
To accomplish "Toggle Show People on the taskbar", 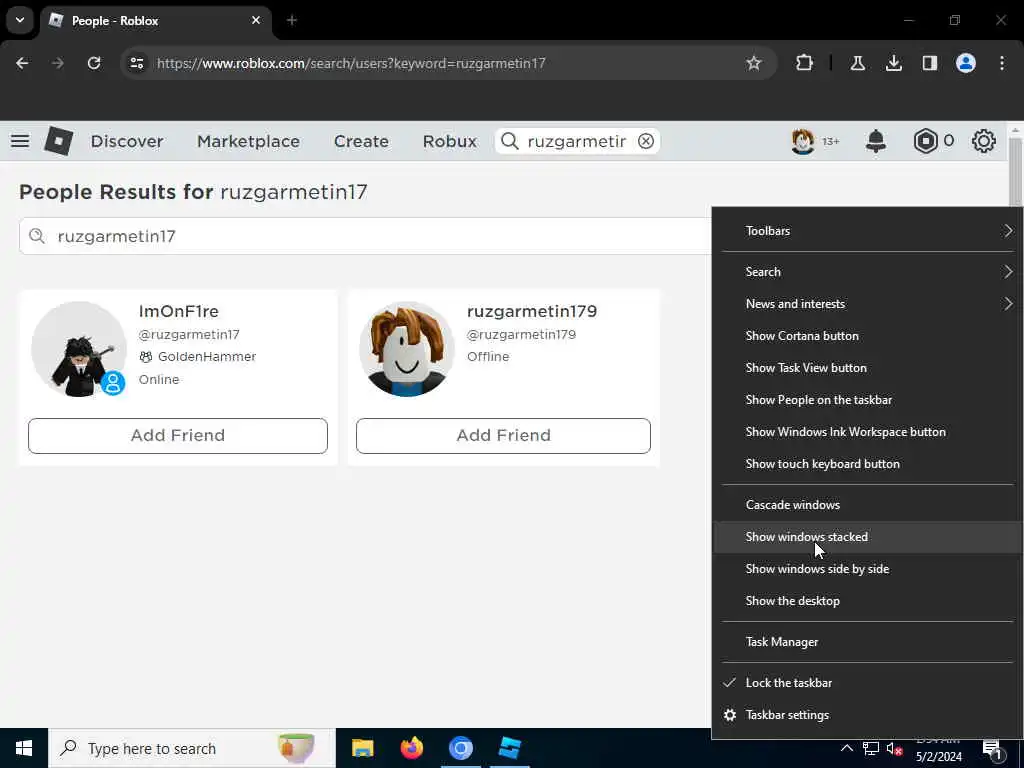I will [868, 400].
